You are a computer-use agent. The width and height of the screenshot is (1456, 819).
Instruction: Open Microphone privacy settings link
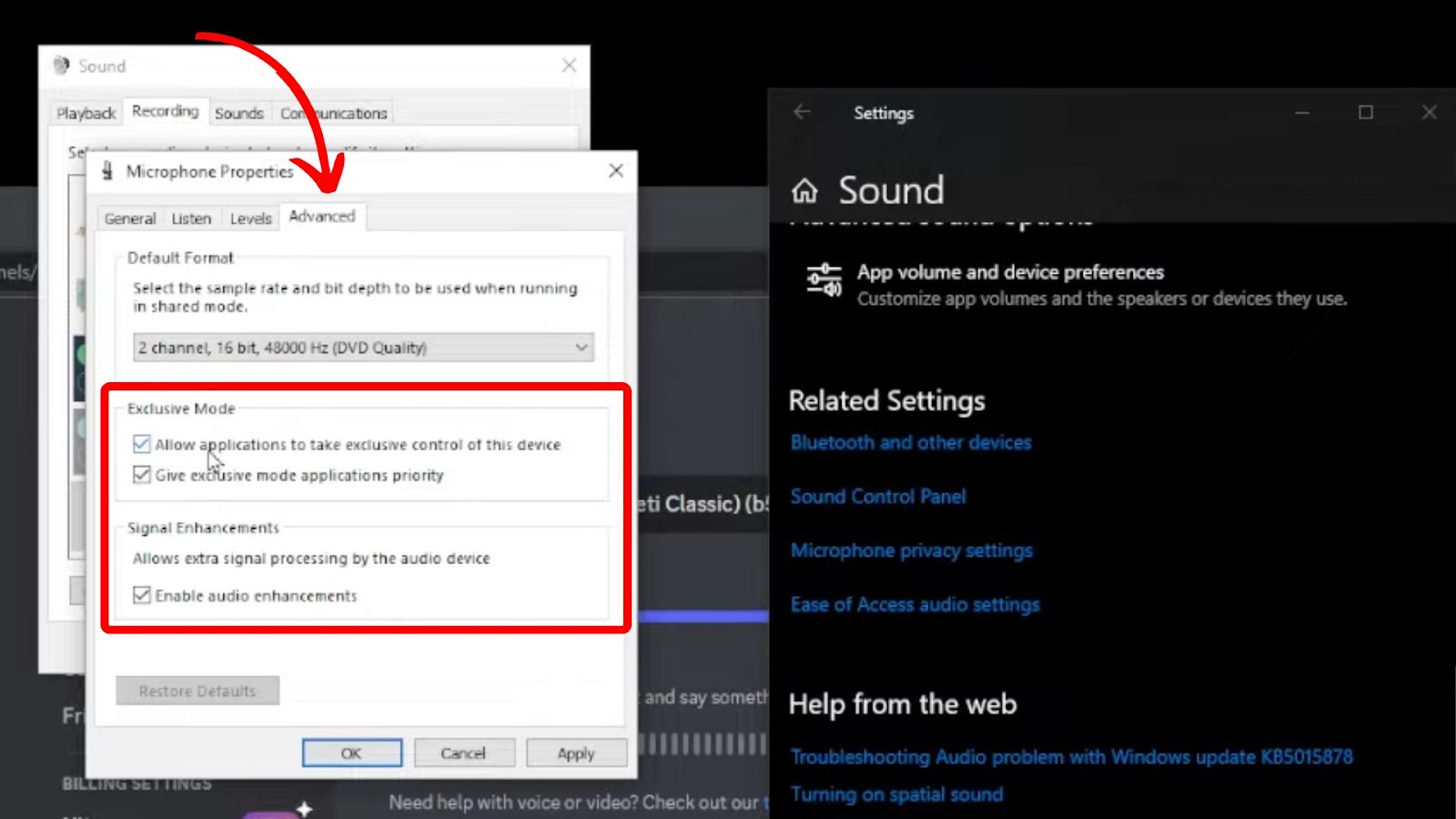coord(911,551)
